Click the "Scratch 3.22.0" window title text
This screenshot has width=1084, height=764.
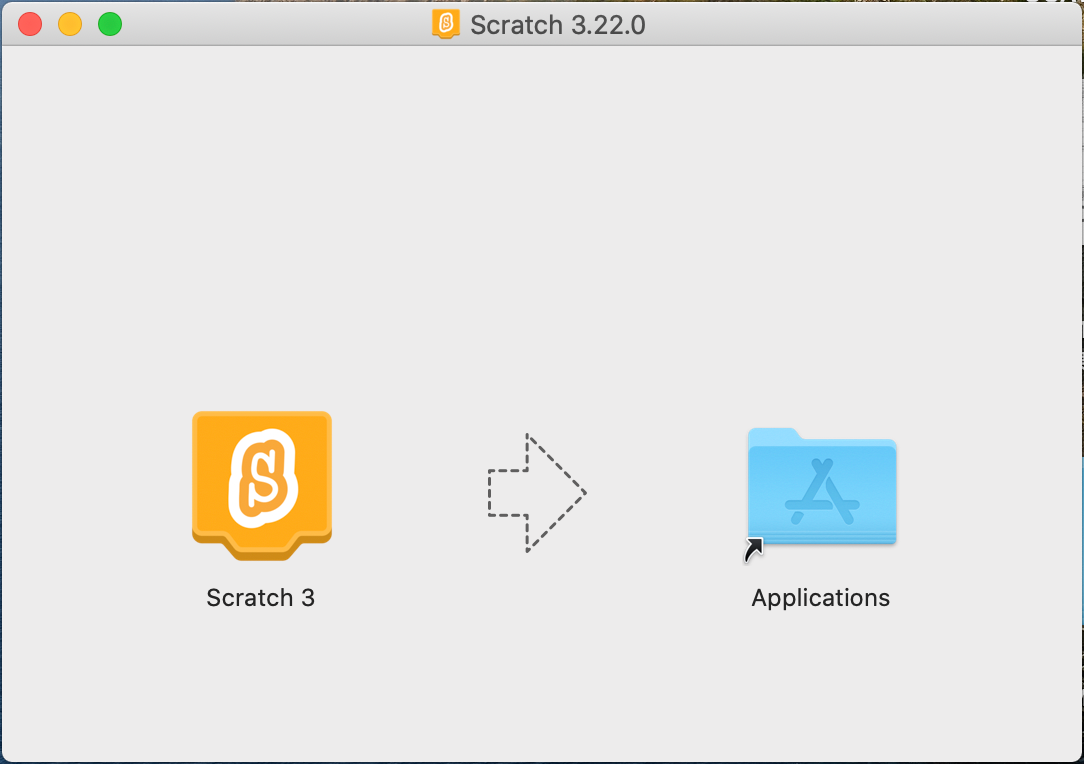[558, 25]
